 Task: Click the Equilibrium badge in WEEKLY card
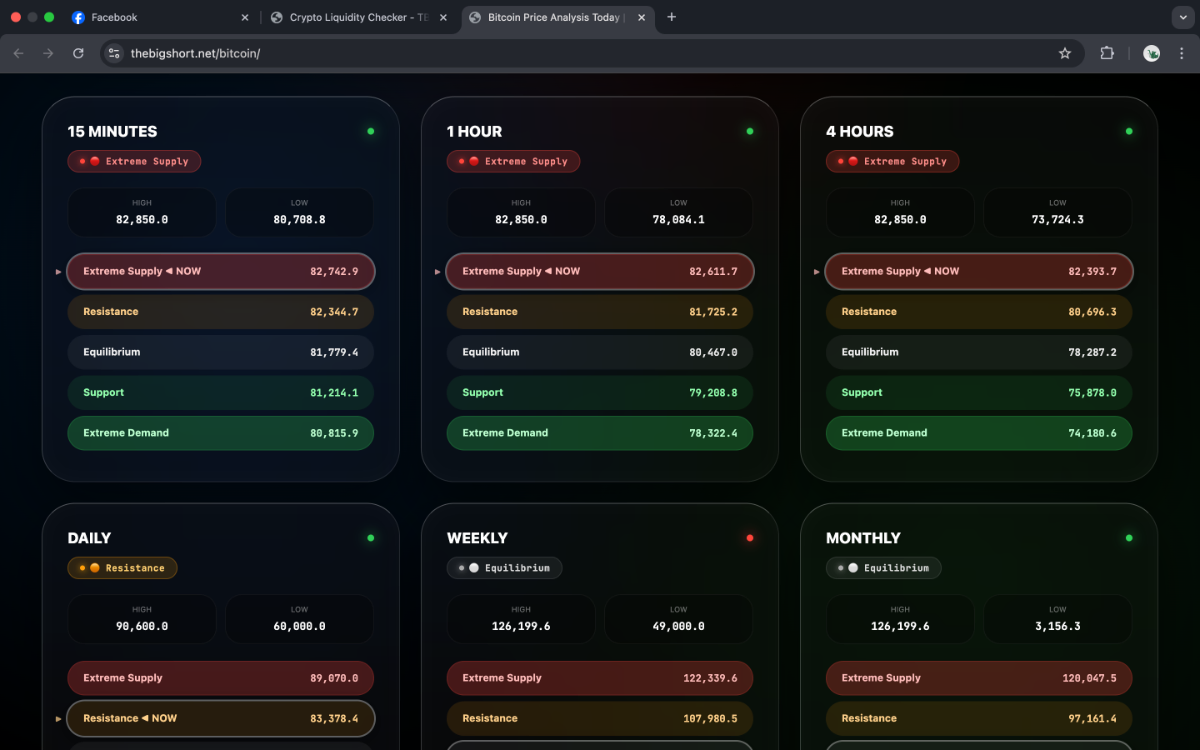(x=505, y=568)
